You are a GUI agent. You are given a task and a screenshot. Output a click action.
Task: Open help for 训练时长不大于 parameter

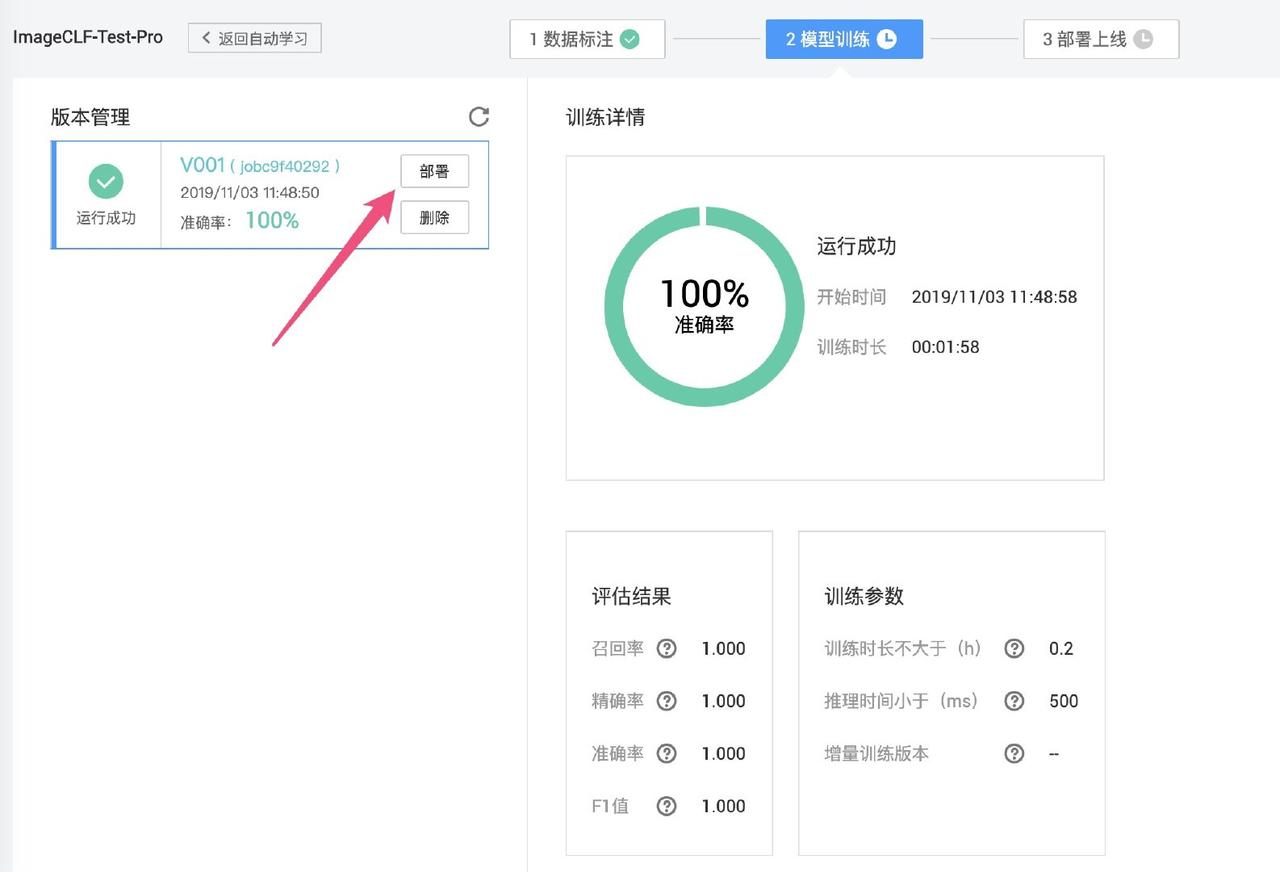click(x=1014, y=648)
